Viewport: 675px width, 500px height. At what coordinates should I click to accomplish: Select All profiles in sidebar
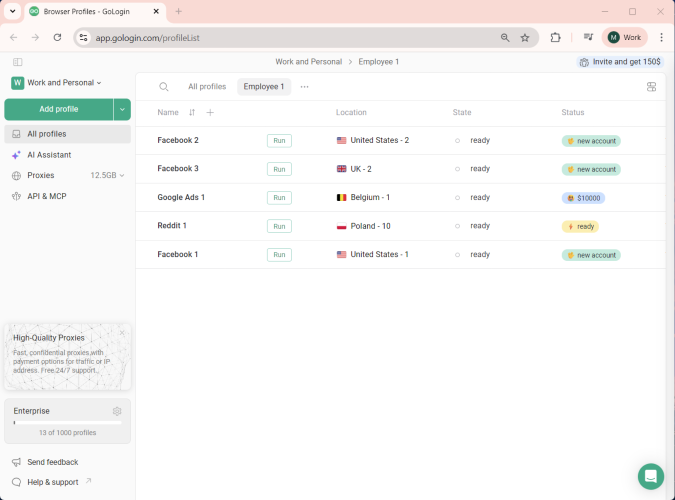[68, 134]
